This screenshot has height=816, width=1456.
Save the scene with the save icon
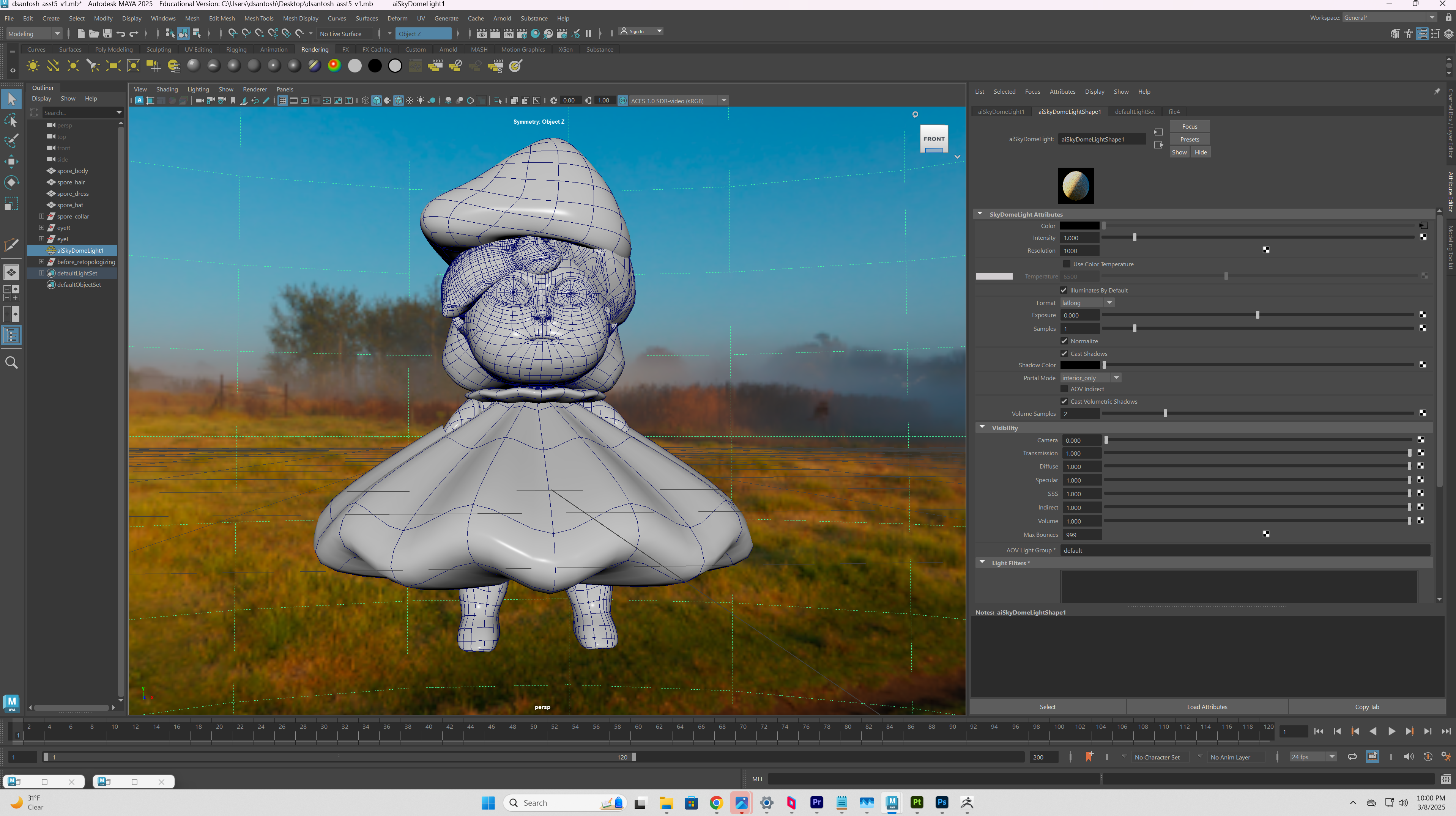(107, 33)
